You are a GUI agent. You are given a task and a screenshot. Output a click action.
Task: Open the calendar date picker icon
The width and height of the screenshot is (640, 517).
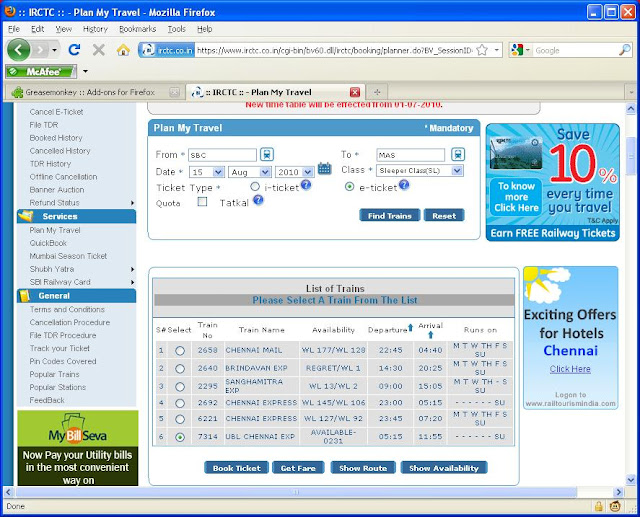(324, 168)
